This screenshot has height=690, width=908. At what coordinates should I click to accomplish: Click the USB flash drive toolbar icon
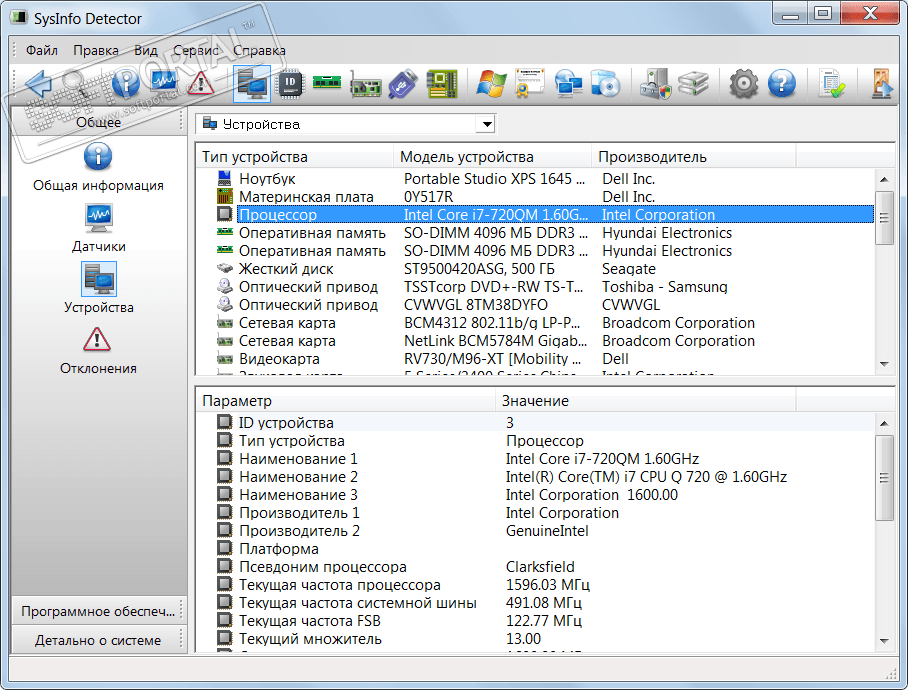(403, 84)
